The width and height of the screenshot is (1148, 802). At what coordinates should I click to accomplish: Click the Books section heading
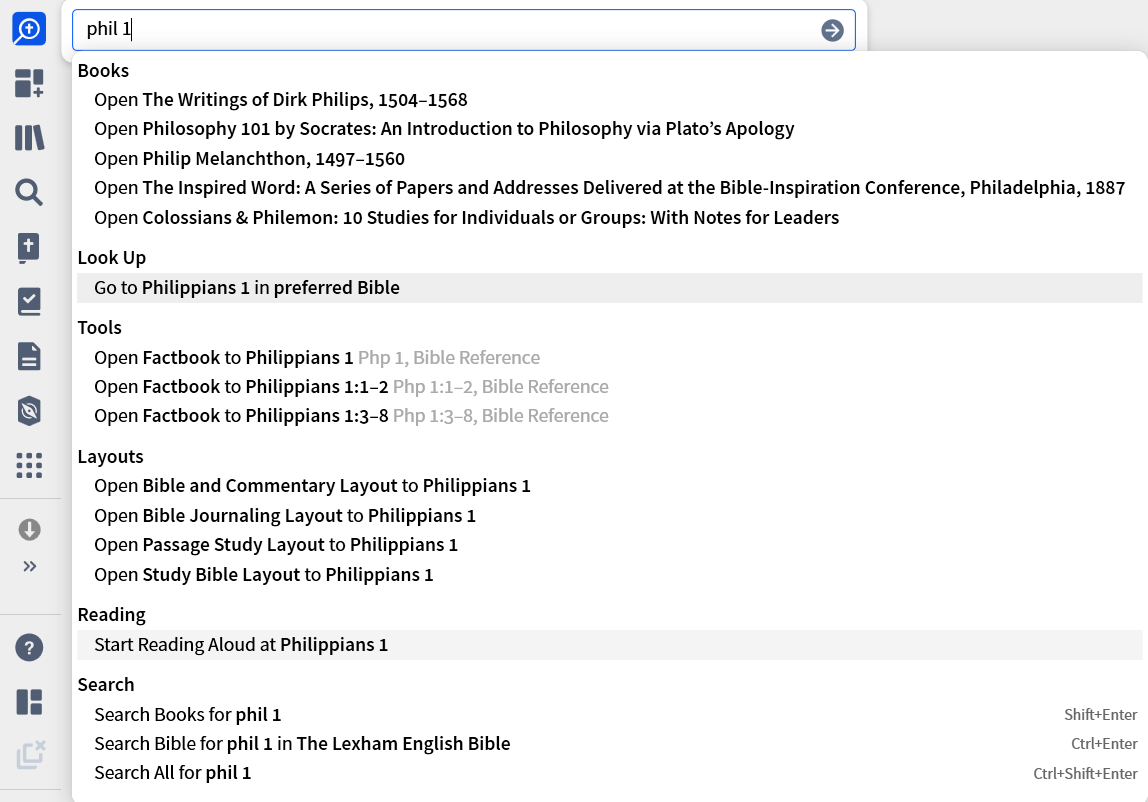(x=103, y=70)
